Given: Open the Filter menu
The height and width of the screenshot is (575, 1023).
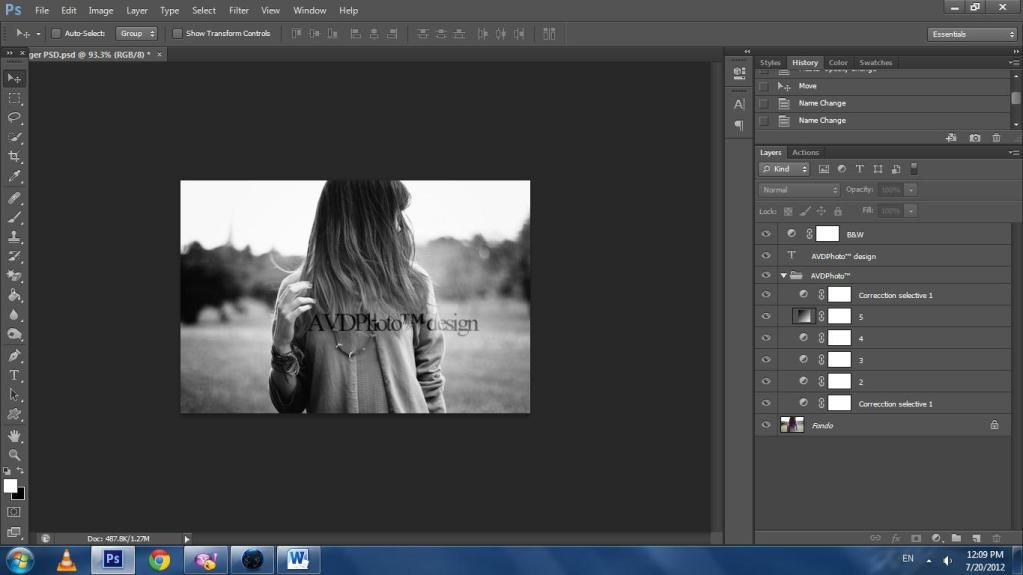Looking at the screenshot, I should 238,10.
